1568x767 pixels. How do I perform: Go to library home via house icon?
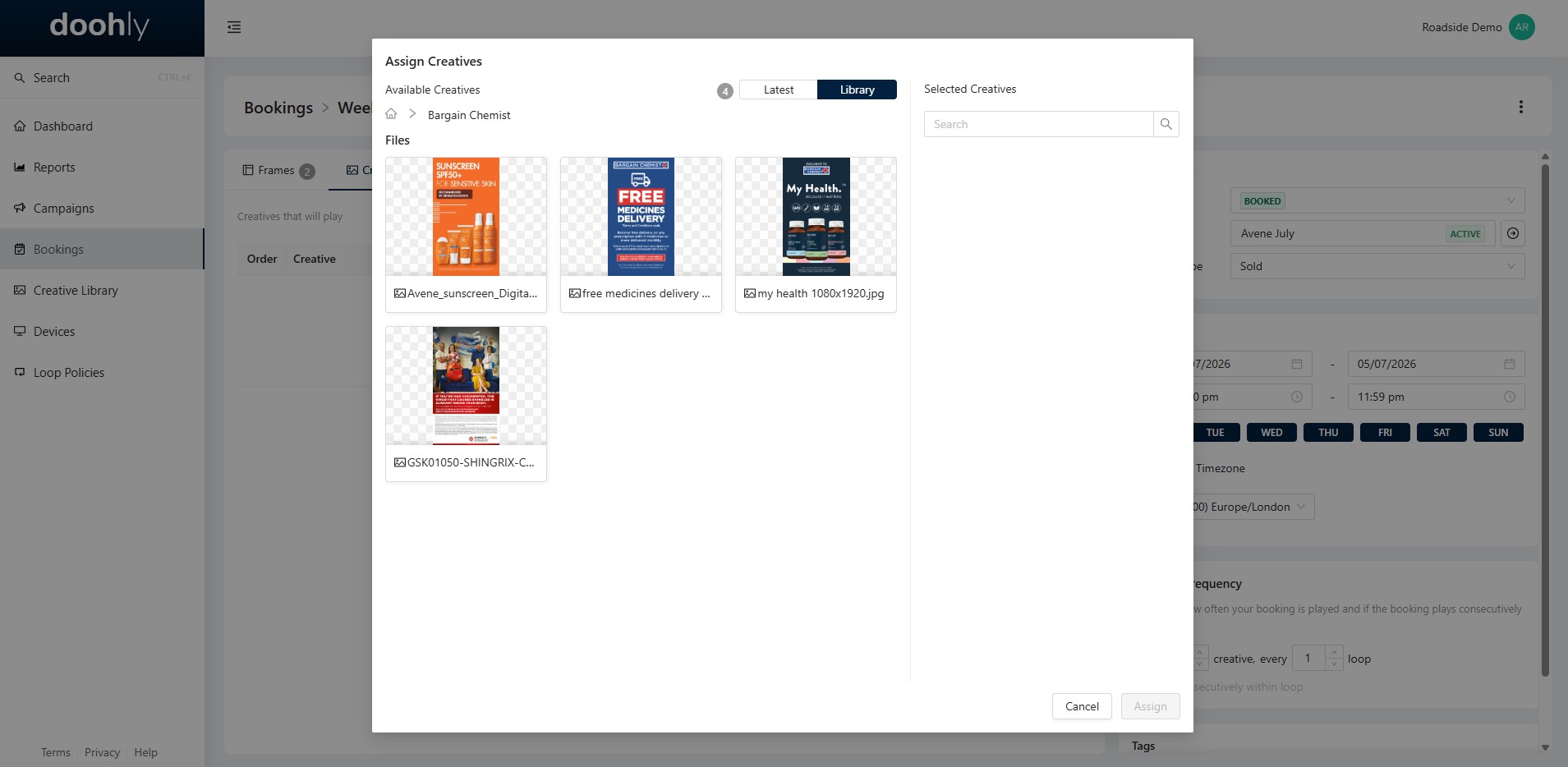tap(391, 114)
